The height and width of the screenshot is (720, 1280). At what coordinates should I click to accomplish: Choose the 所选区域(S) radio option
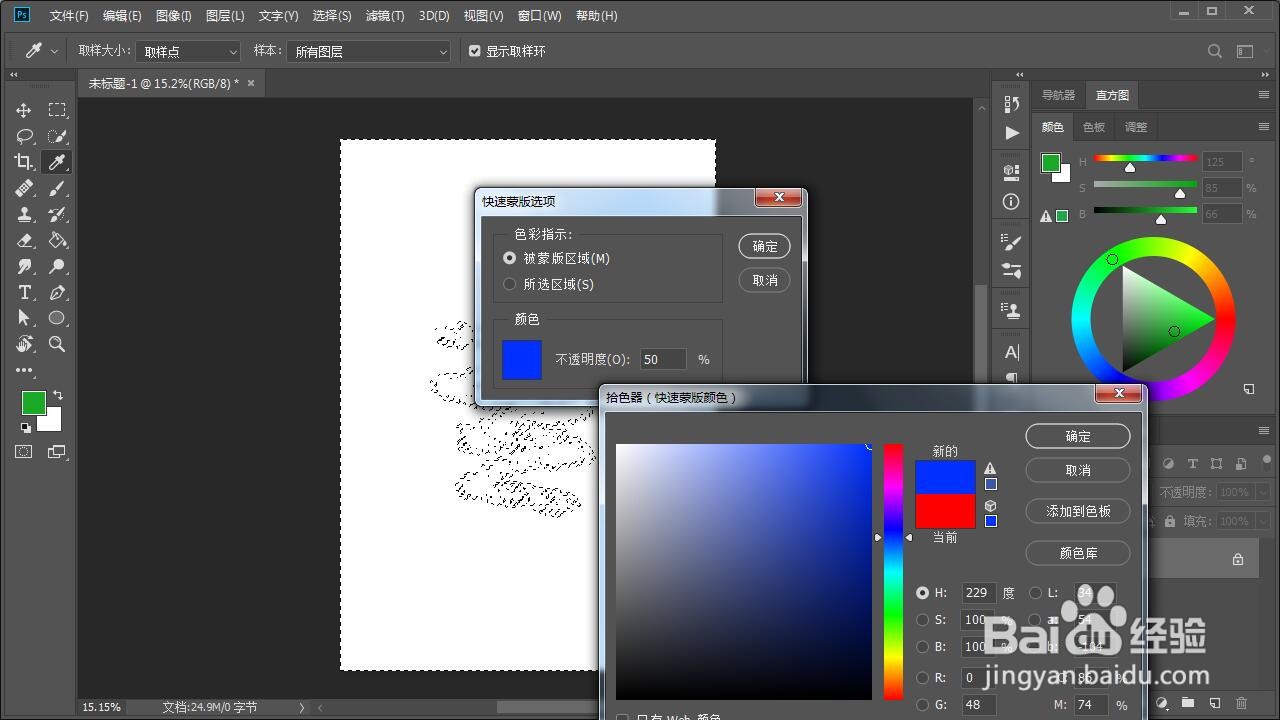510,282
